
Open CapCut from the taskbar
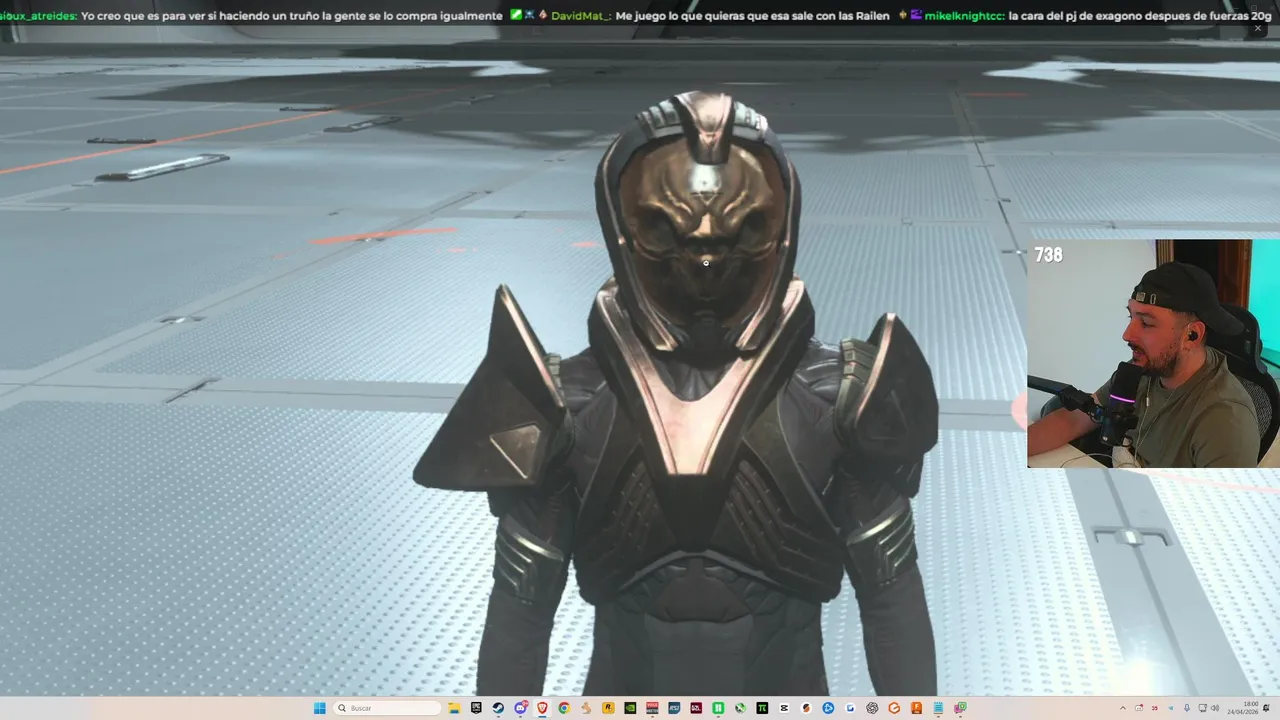[x=783, y=708]
